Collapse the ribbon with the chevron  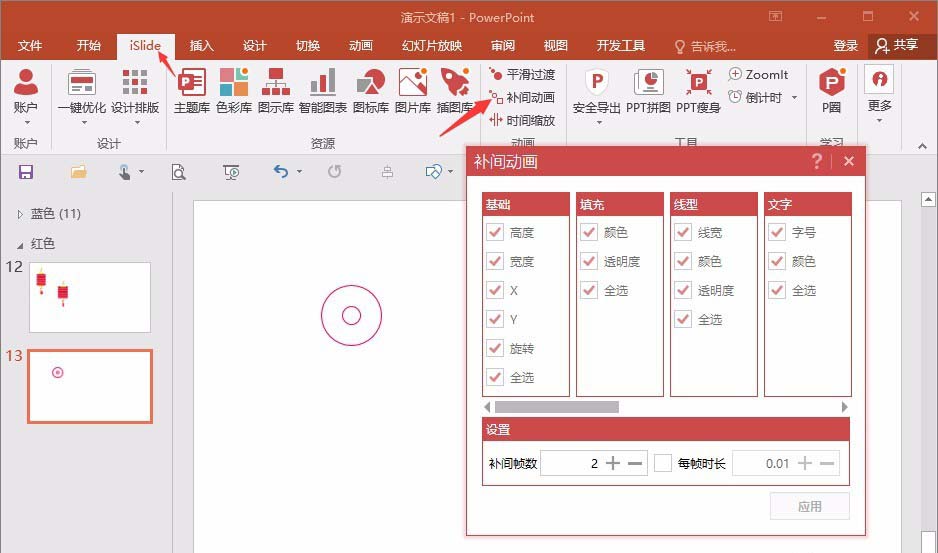coord(922,145)
